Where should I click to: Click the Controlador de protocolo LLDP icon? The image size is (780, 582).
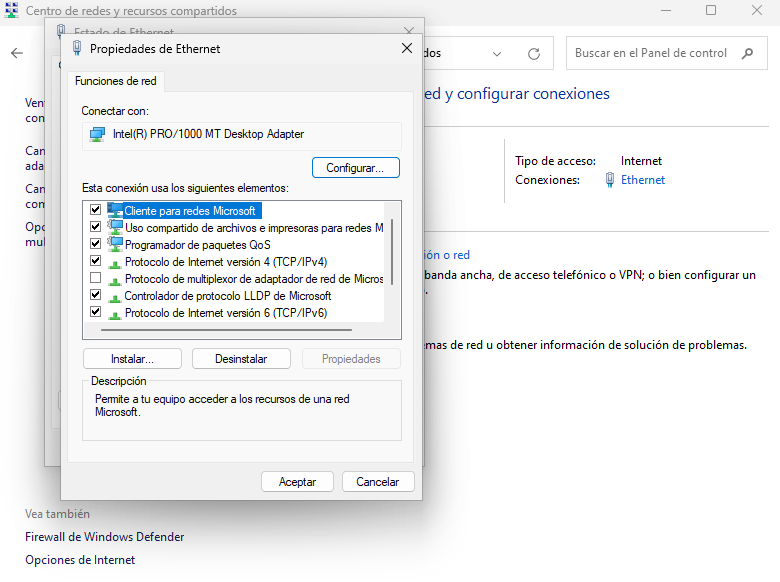click(114, 296)
